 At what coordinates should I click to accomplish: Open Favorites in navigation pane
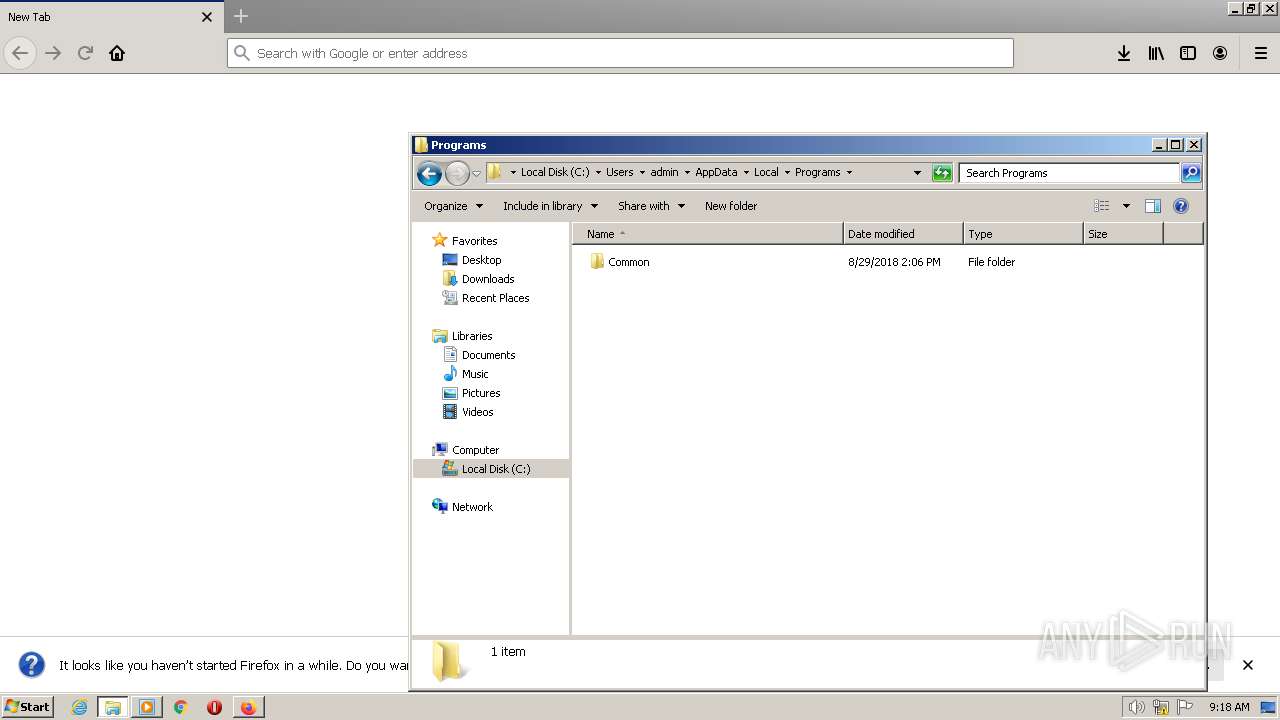[474, 241]
